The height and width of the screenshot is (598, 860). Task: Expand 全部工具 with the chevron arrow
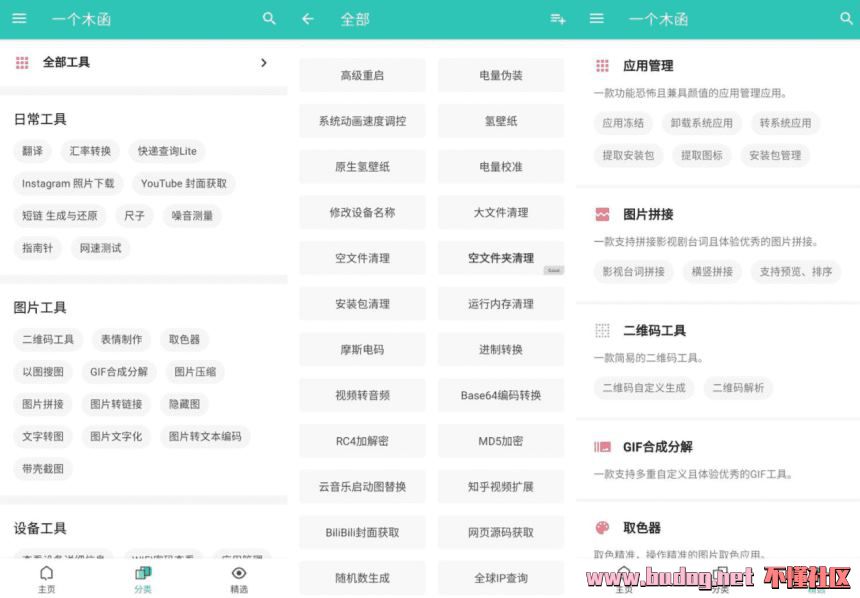pyautogui.click(x=264, y=62)
